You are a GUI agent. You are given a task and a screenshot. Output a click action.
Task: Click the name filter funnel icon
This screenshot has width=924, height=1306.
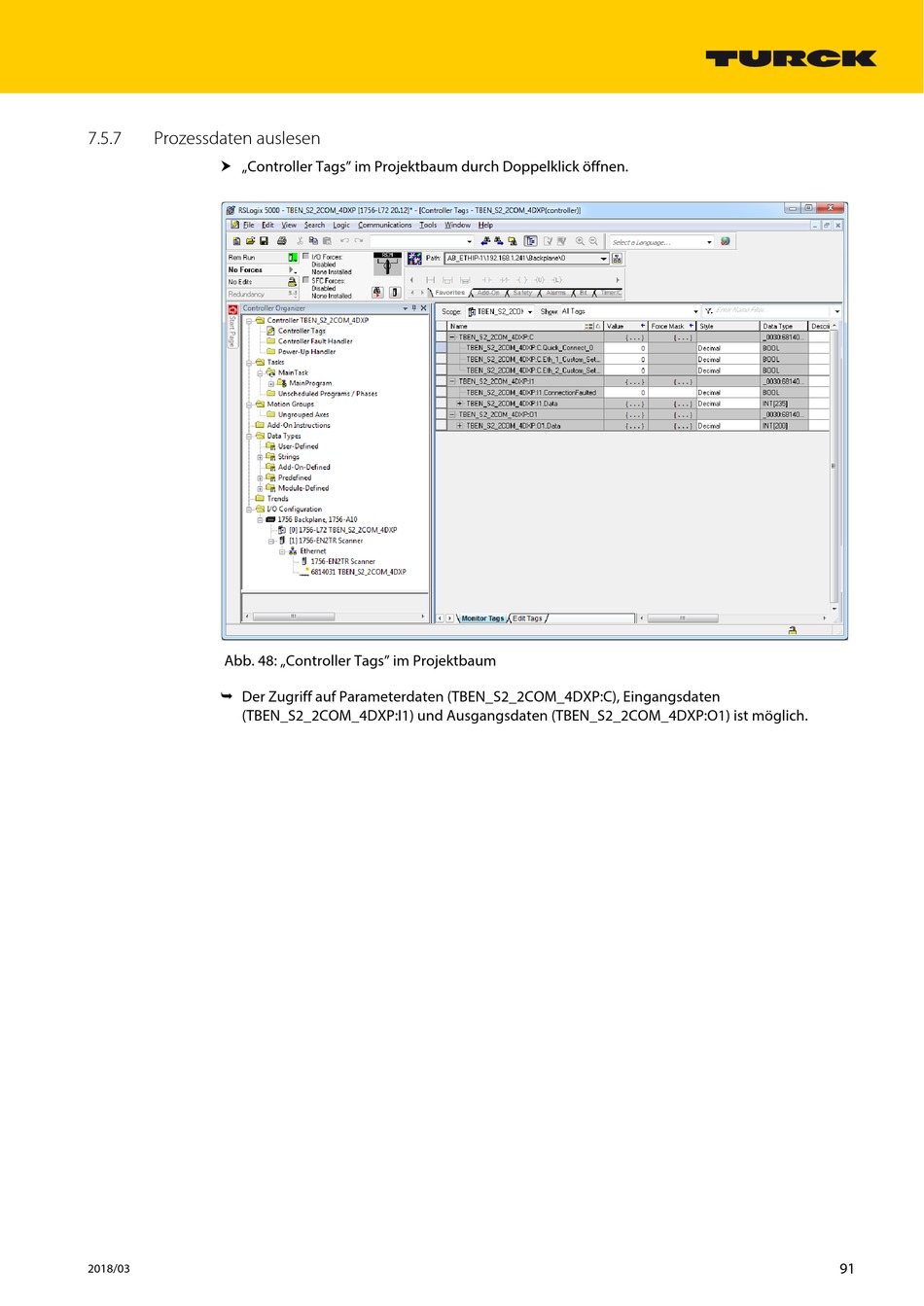tap(708, 311)
